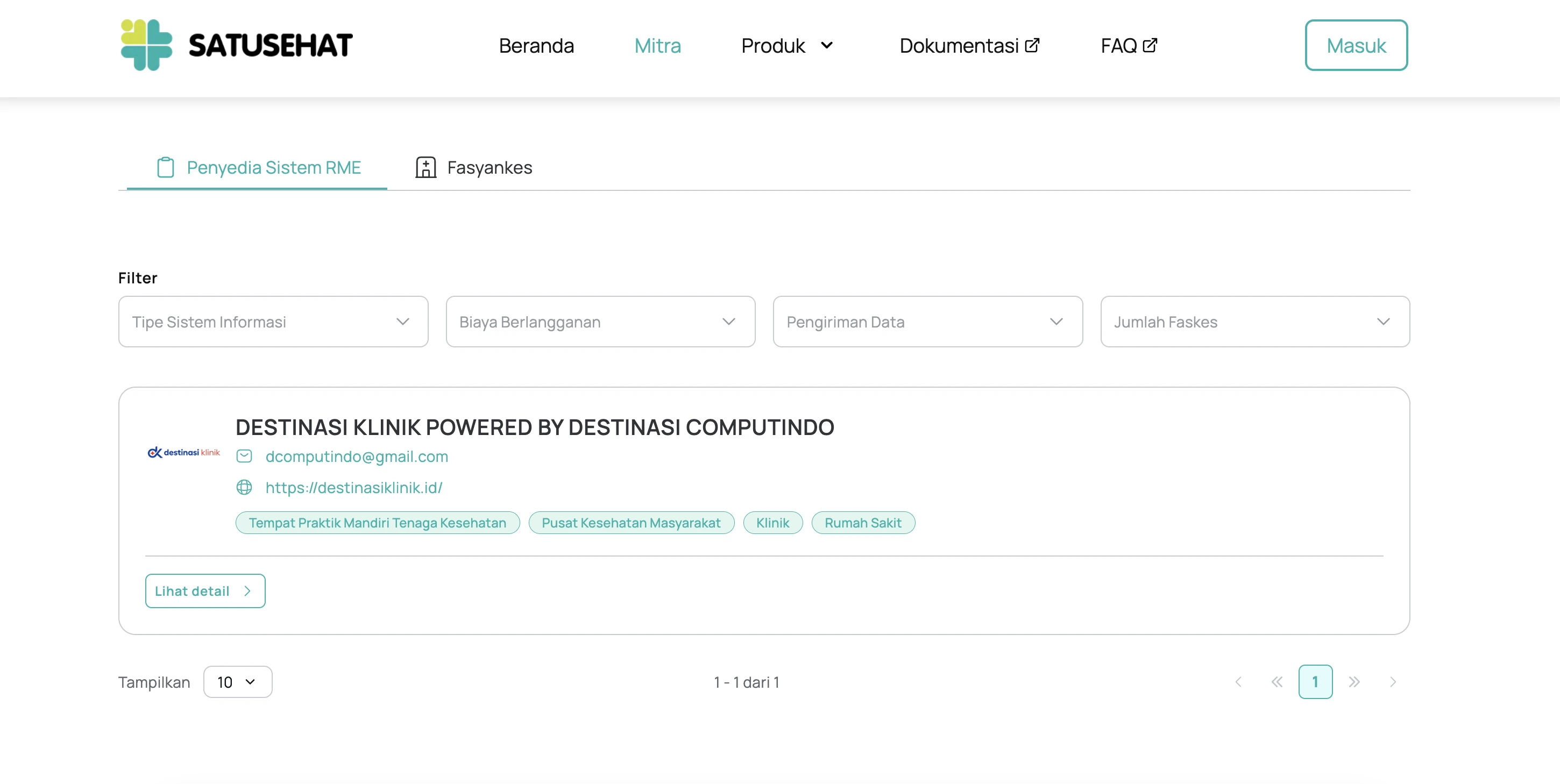
Task: Switch to the Fasyankes tab
Action: point(473,167)
